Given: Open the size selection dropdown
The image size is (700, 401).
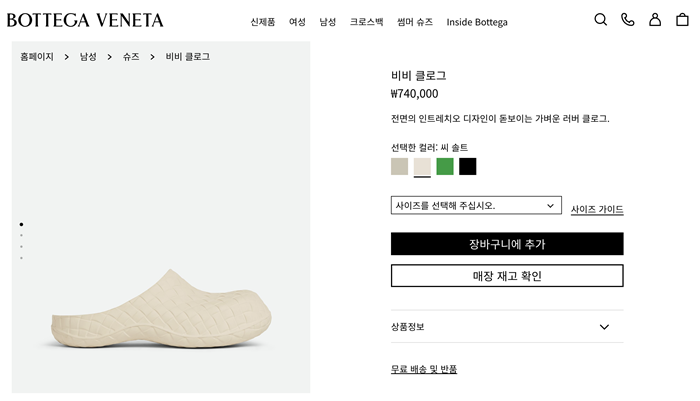Looking at the screenshot, I should [475, 205].
